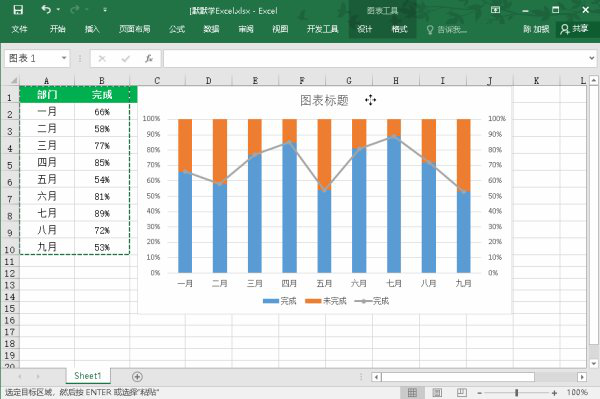Open the Sheet1 worksheet tab
The image size is (600, 399).
[88, 376]
